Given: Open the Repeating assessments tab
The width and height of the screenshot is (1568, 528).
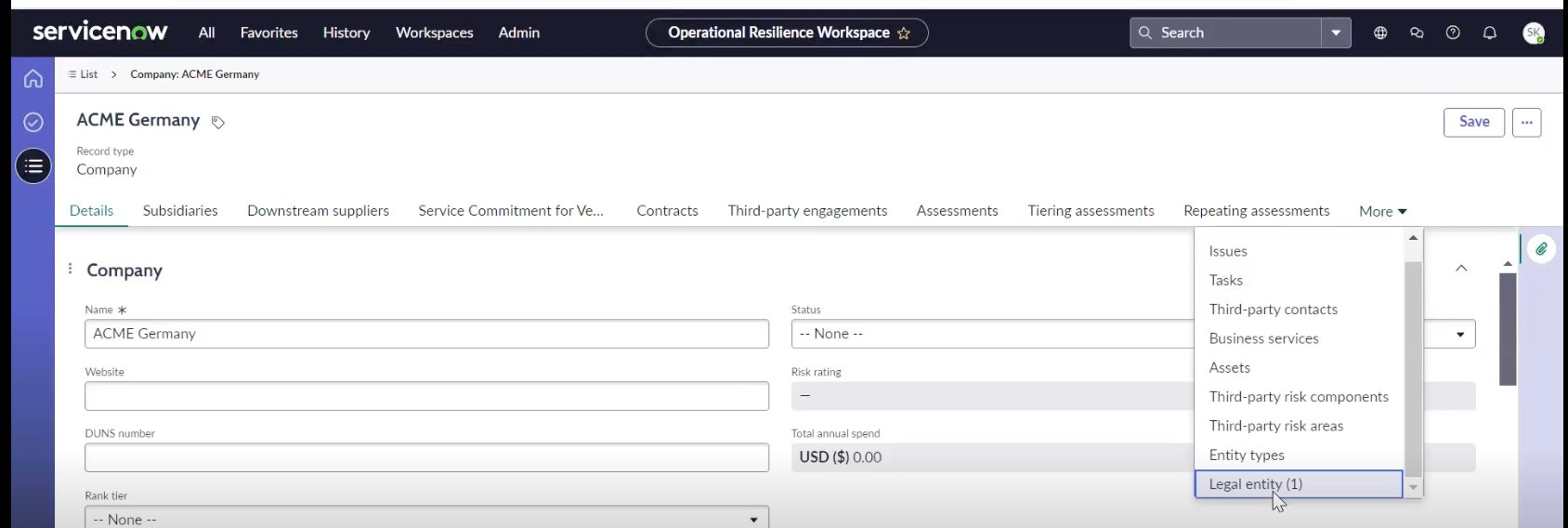Looking at the screenshot, I should point(1257,211).
